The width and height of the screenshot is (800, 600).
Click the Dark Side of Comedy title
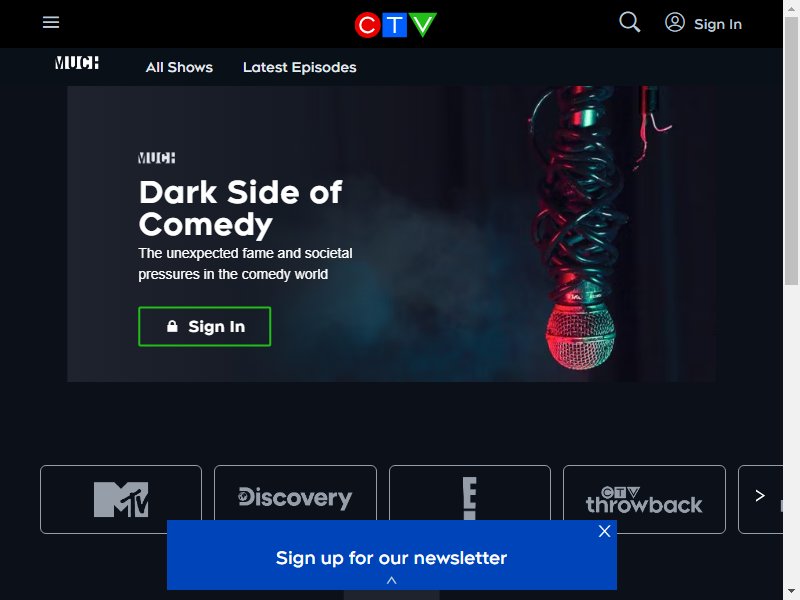(240, 208)
